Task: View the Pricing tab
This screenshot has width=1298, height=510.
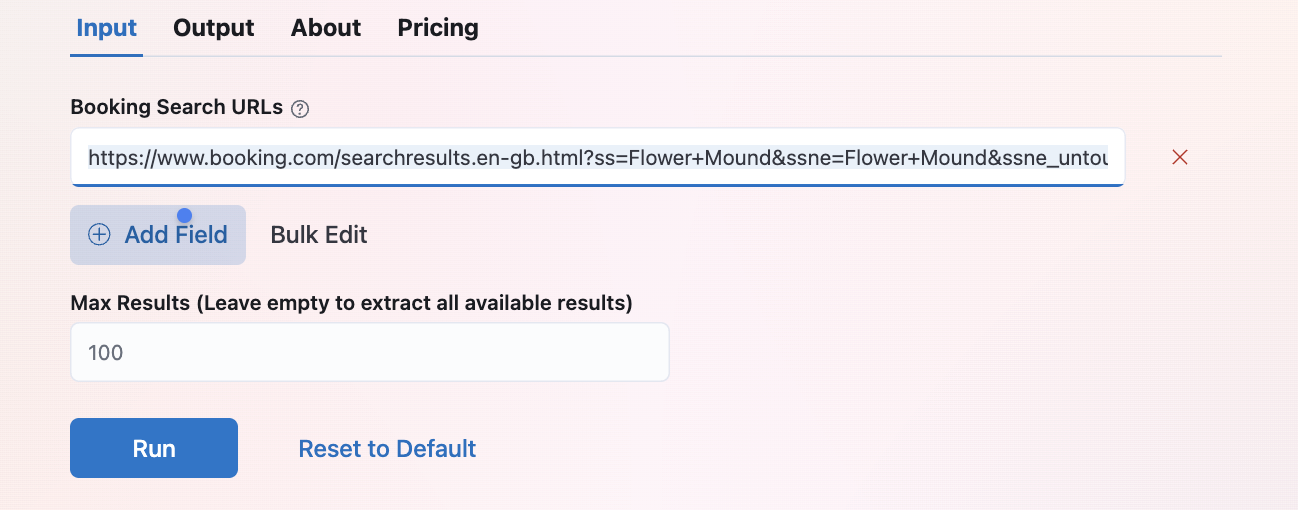Action: [438, 28]
